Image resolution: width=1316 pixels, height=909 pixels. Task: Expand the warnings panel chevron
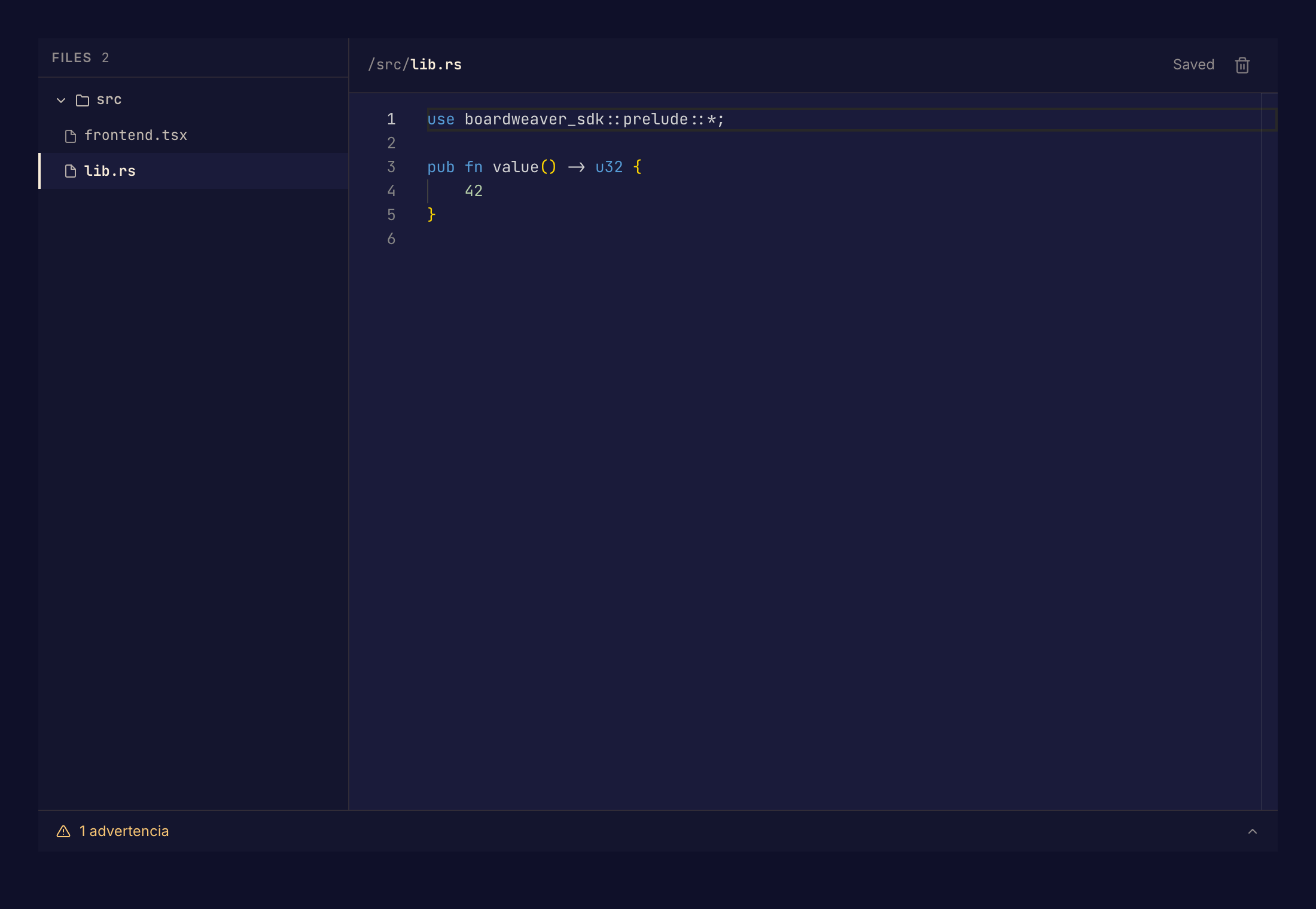(x=1252, y=831)
